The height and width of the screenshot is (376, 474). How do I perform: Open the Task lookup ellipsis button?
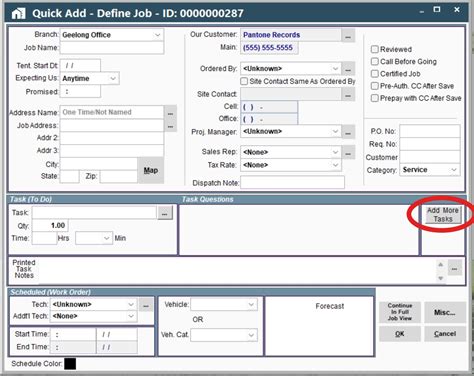coord(165,213)
